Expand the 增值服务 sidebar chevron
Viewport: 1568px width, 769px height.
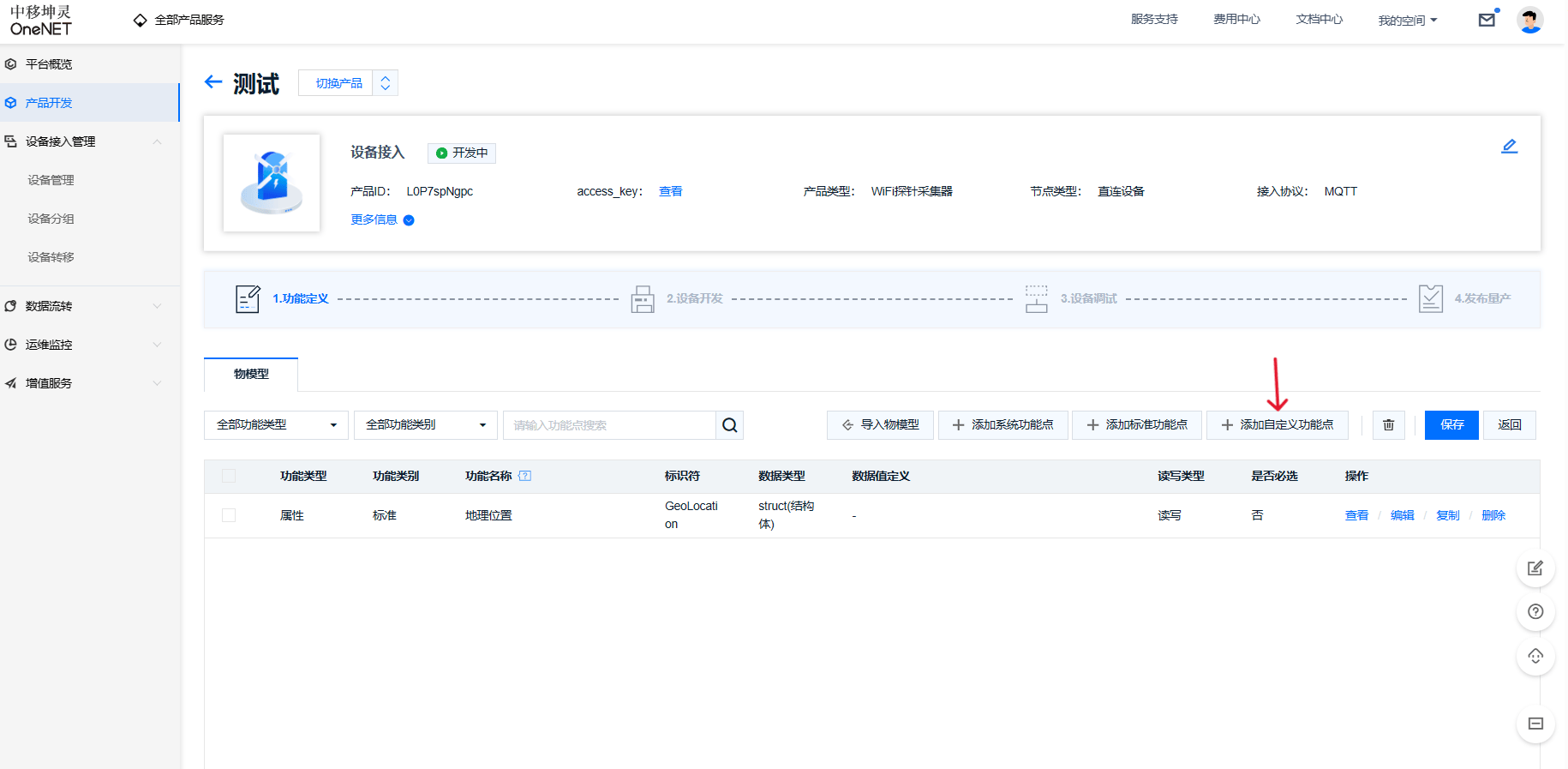157,383
